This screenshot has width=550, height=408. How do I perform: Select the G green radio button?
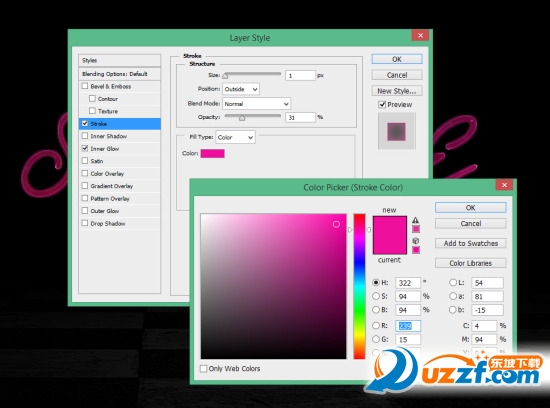point(376,339)
